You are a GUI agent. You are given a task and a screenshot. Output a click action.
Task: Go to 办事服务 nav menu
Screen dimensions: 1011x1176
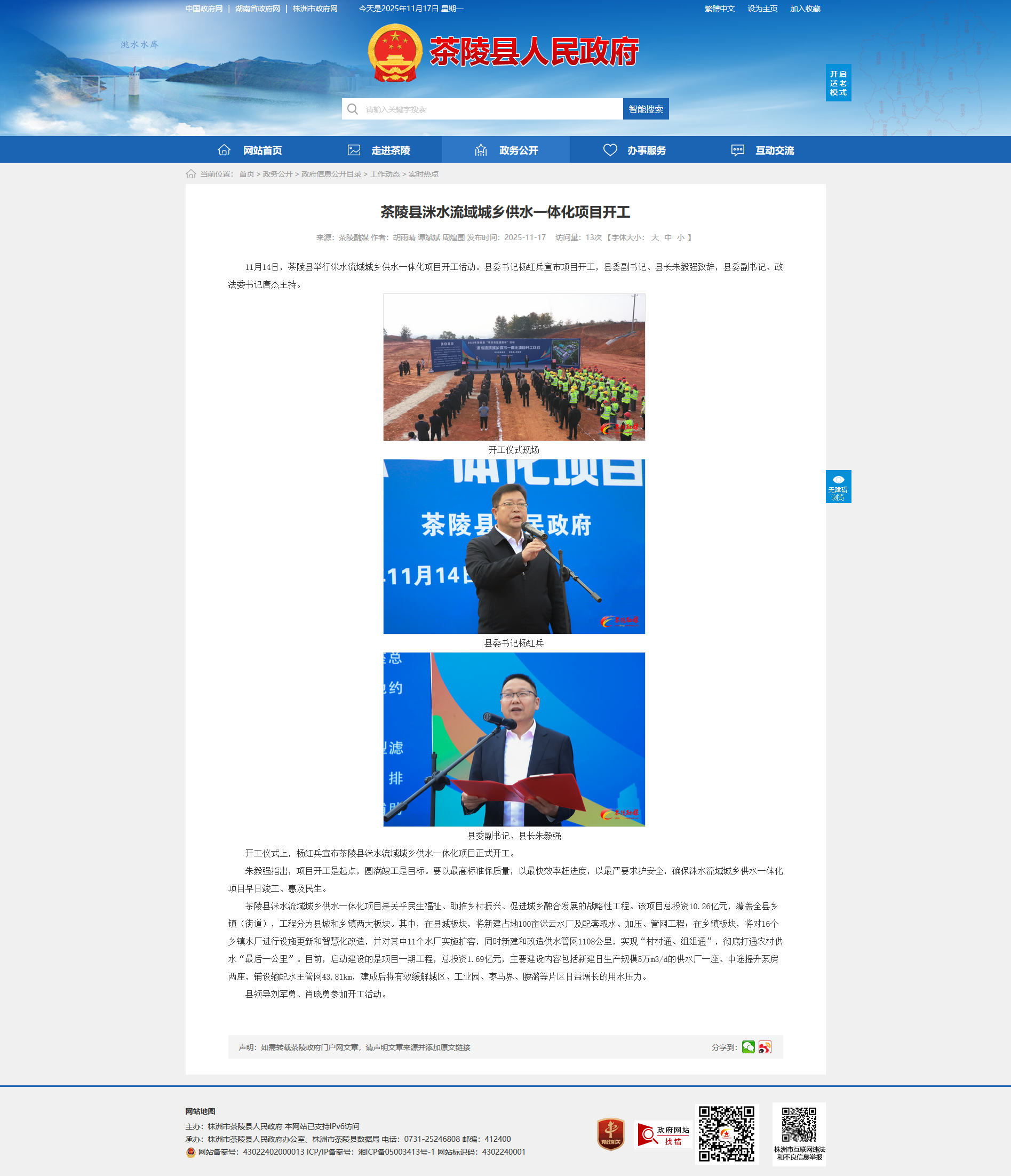634,150
